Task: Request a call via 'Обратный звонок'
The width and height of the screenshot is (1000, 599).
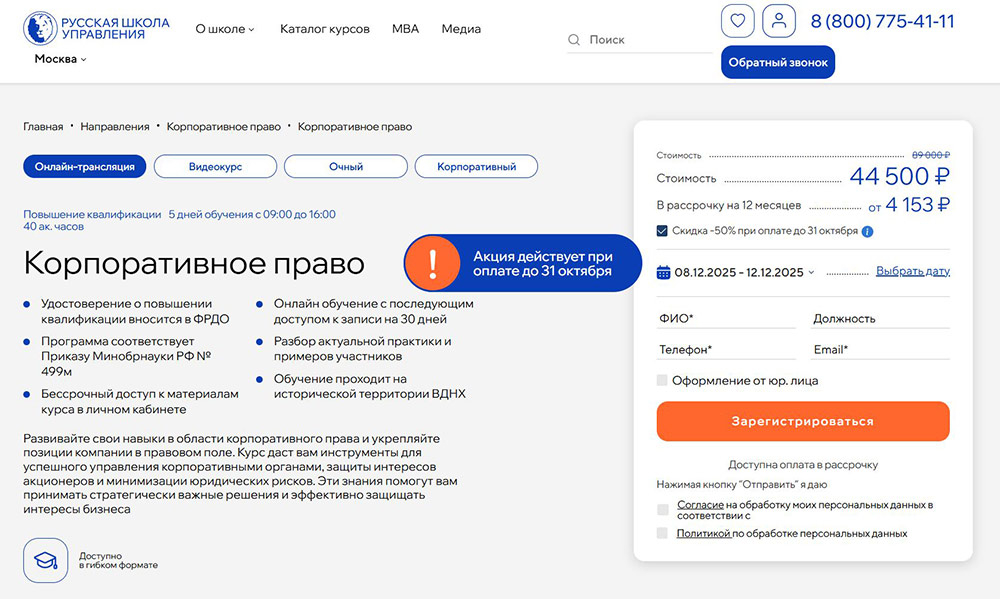Action: point(777,61)
